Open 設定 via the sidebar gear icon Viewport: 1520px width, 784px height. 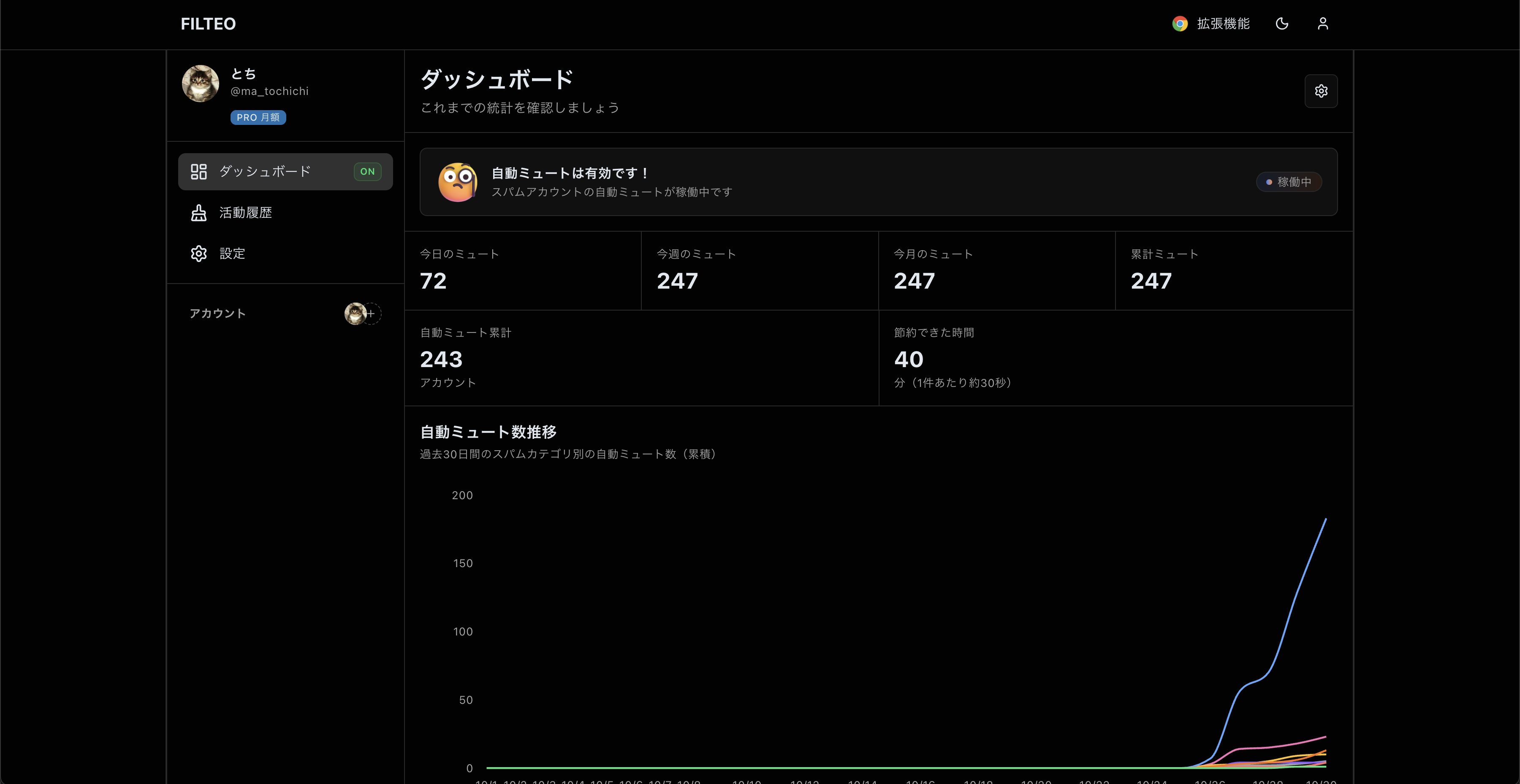199,253
